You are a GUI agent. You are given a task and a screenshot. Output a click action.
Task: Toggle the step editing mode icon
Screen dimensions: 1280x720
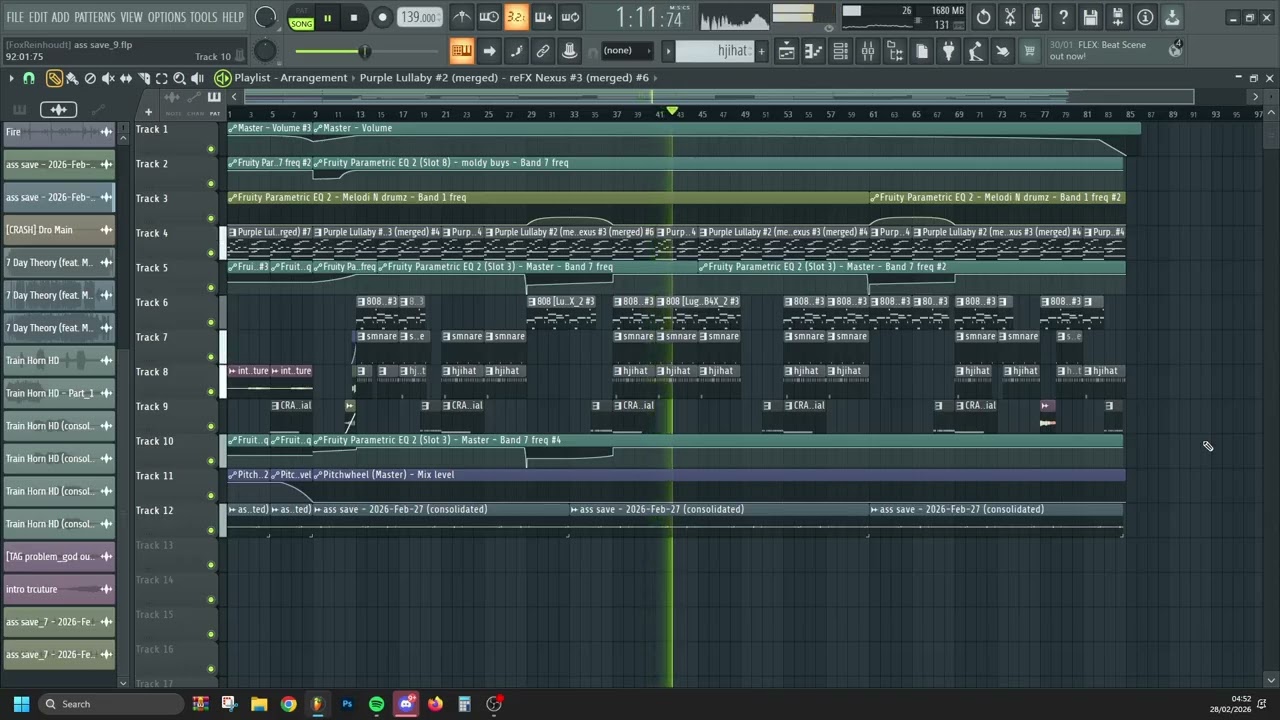coord(516,51)
